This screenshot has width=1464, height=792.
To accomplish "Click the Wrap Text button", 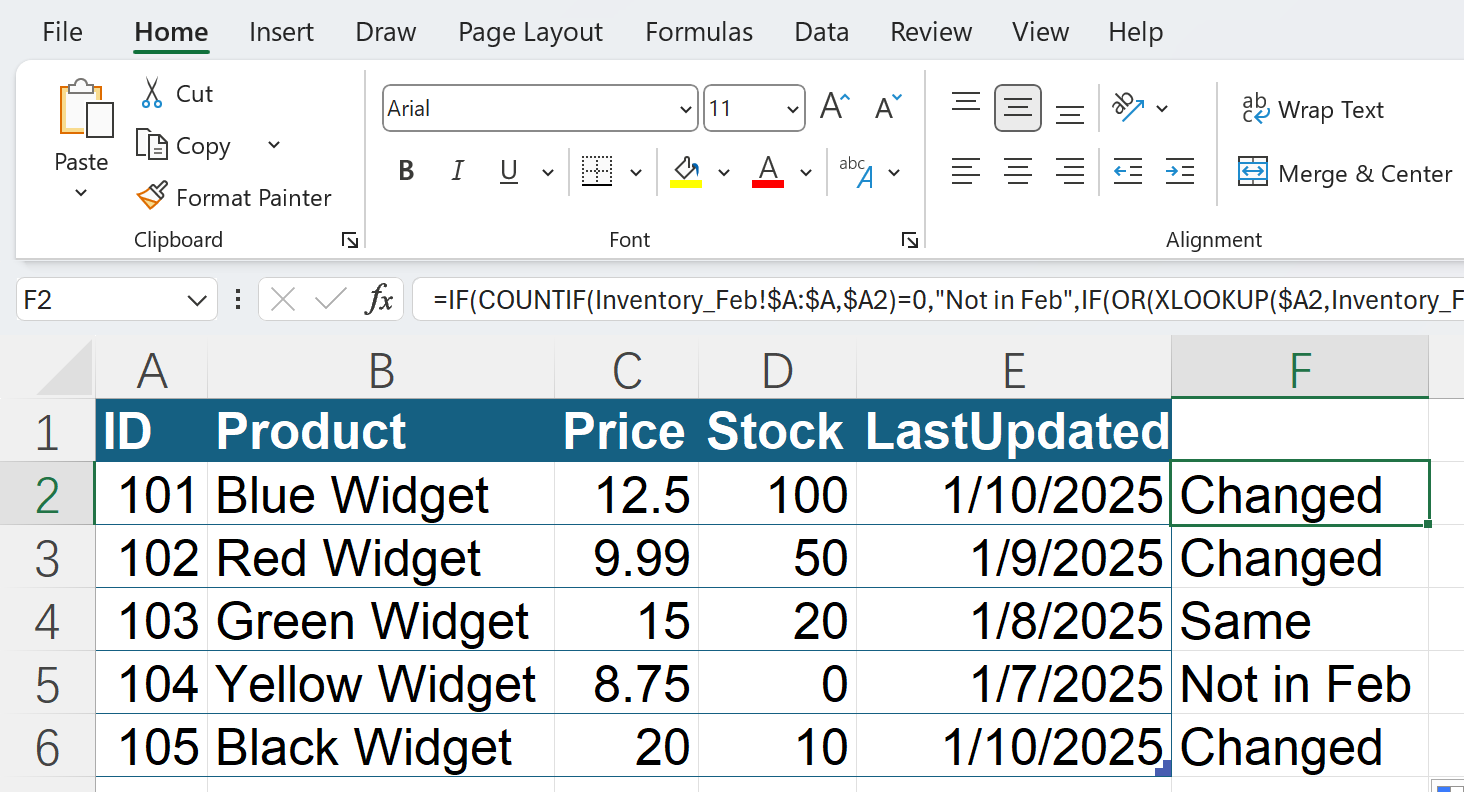I will 1312,110.
